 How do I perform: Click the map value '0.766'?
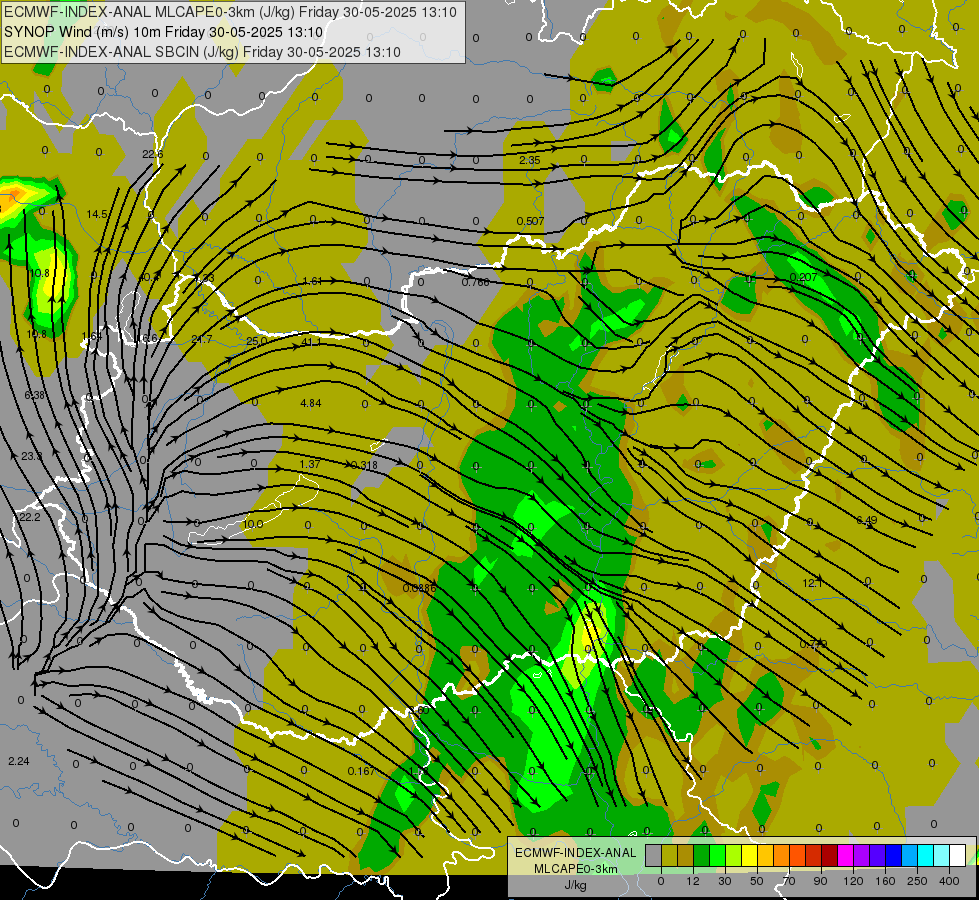point(476,282)
